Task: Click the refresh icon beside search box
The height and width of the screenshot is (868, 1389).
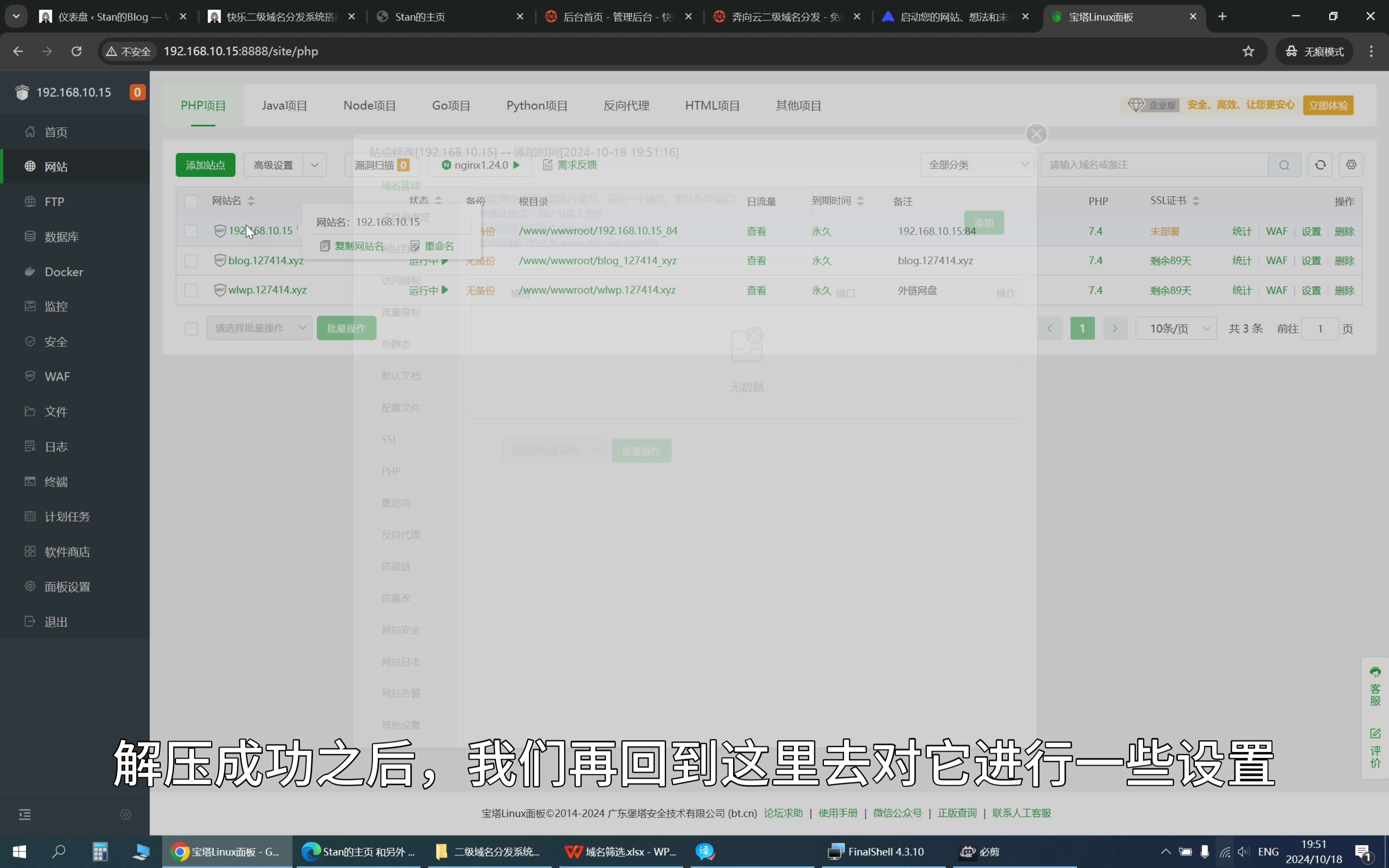Action: [1320, 165]
